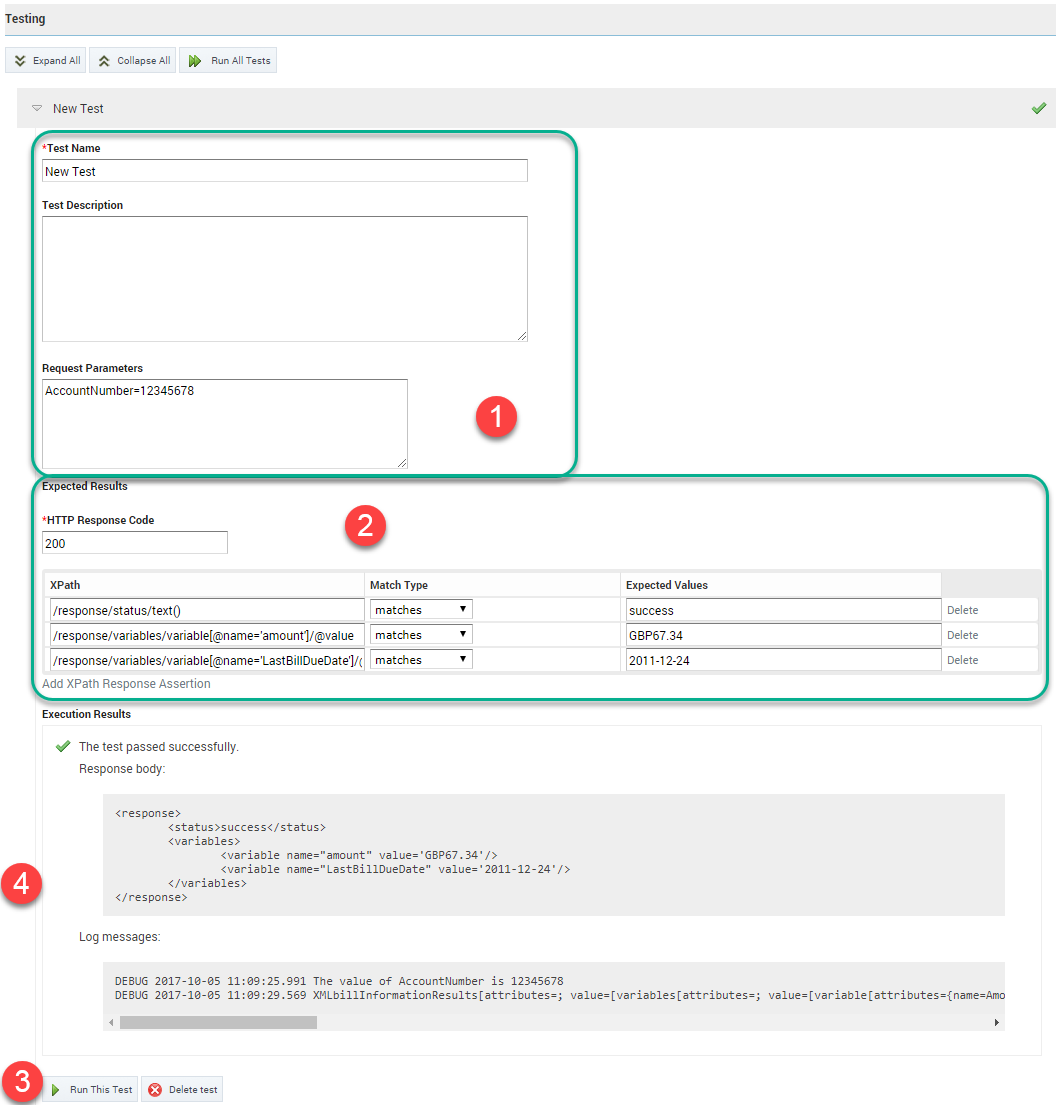Click the Expected Values field 2011-12-24
The image size is (1056, 1105).
coord(783,660)
